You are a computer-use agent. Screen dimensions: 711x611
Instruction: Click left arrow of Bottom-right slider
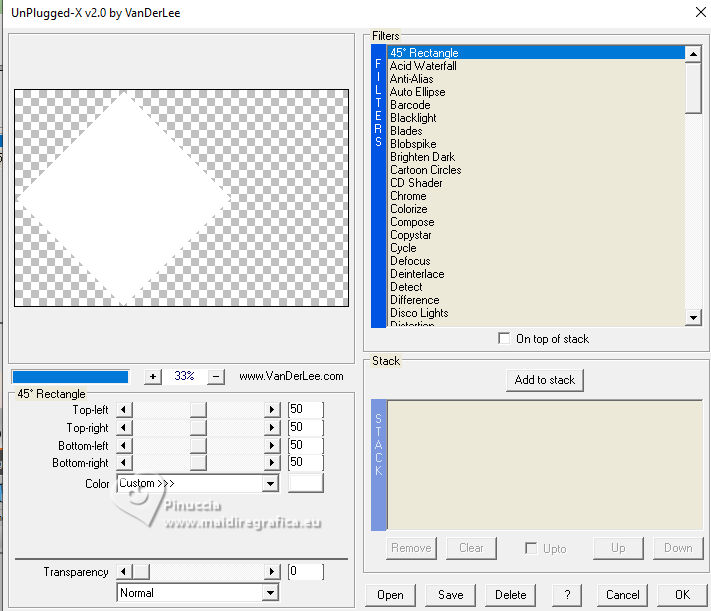click(124, 463)
